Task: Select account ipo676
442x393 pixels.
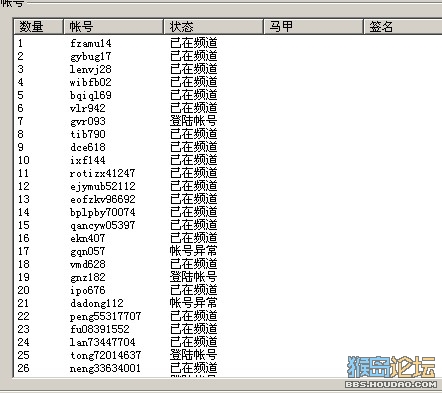Action: pos(88,290)
